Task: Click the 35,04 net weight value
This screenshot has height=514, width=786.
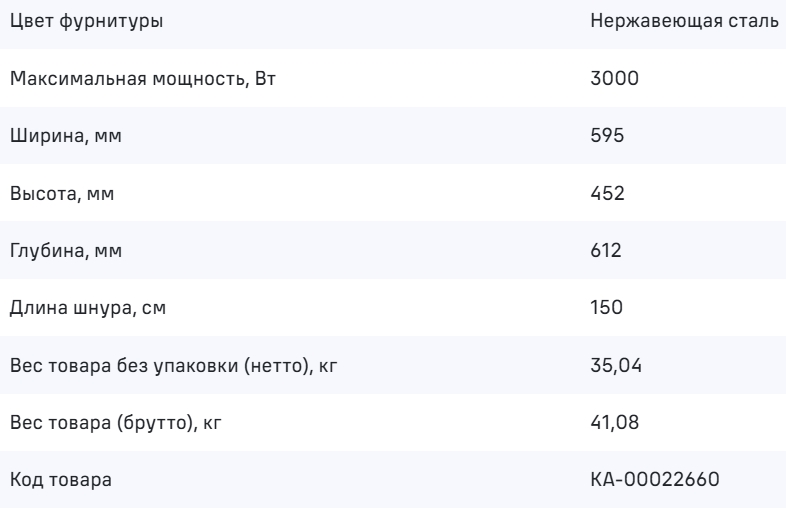Action: (615, 365)
